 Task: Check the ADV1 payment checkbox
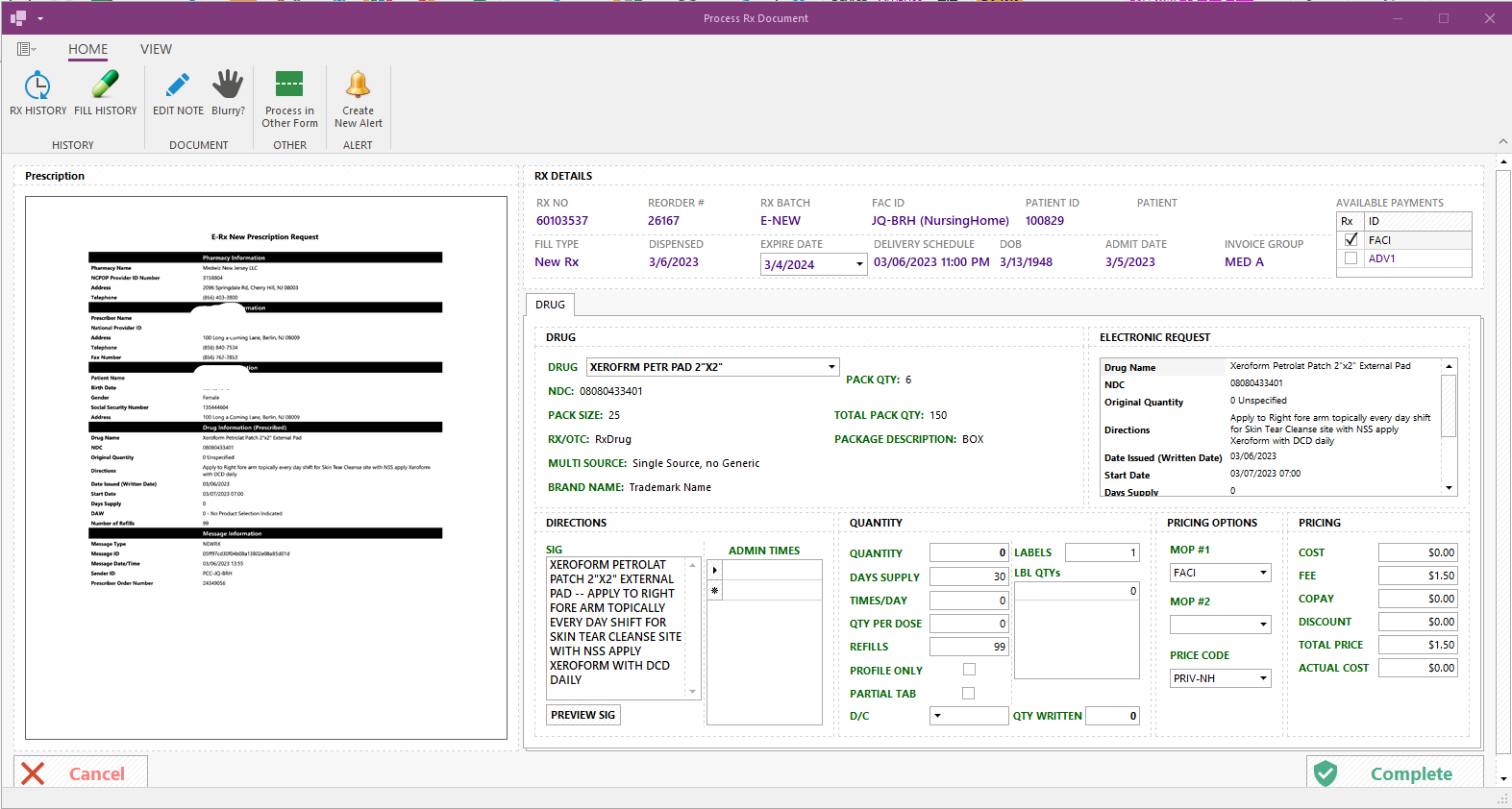1351,258
